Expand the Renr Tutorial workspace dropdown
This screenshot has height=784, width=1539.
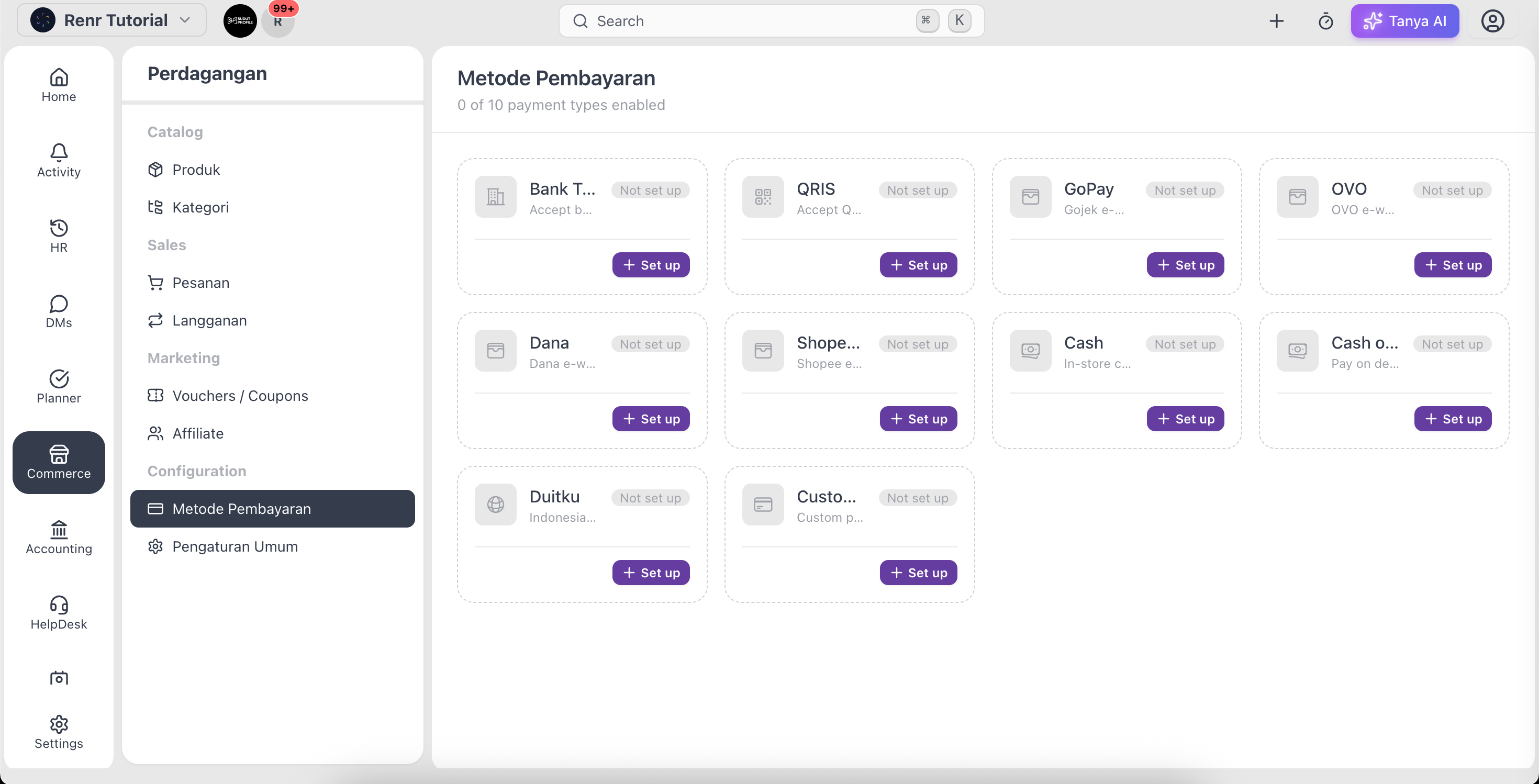[x=111, y=20]
